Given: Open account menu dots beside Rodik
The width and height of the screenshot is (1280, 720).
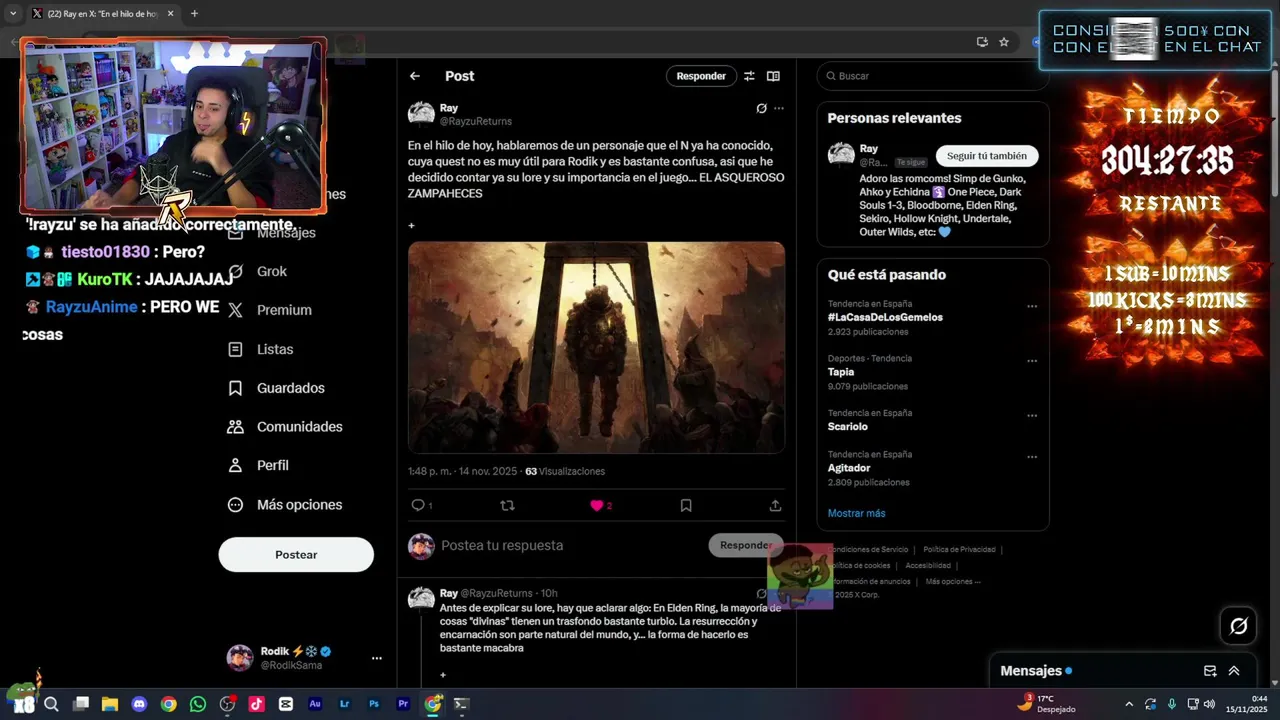Looking at the screenshot, I should (x=377, y=658).
